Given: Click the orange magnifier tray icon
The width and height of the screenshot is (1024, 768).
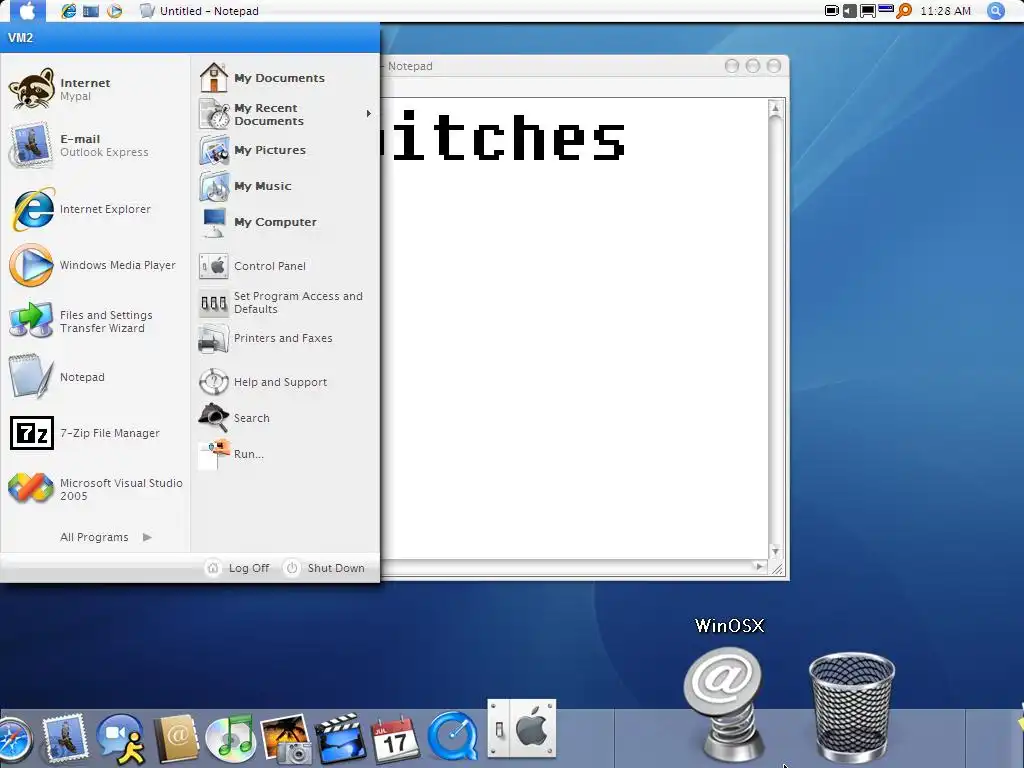Looking at the screenshot, I should click(x=904, y=10).
